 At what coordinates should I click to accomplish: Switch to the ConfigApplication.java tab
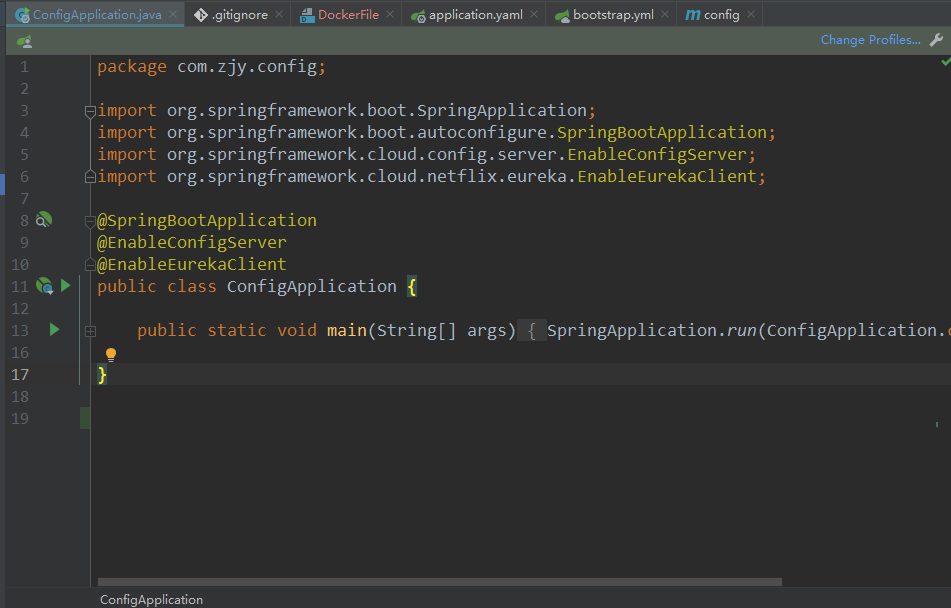tap(96, 15)
